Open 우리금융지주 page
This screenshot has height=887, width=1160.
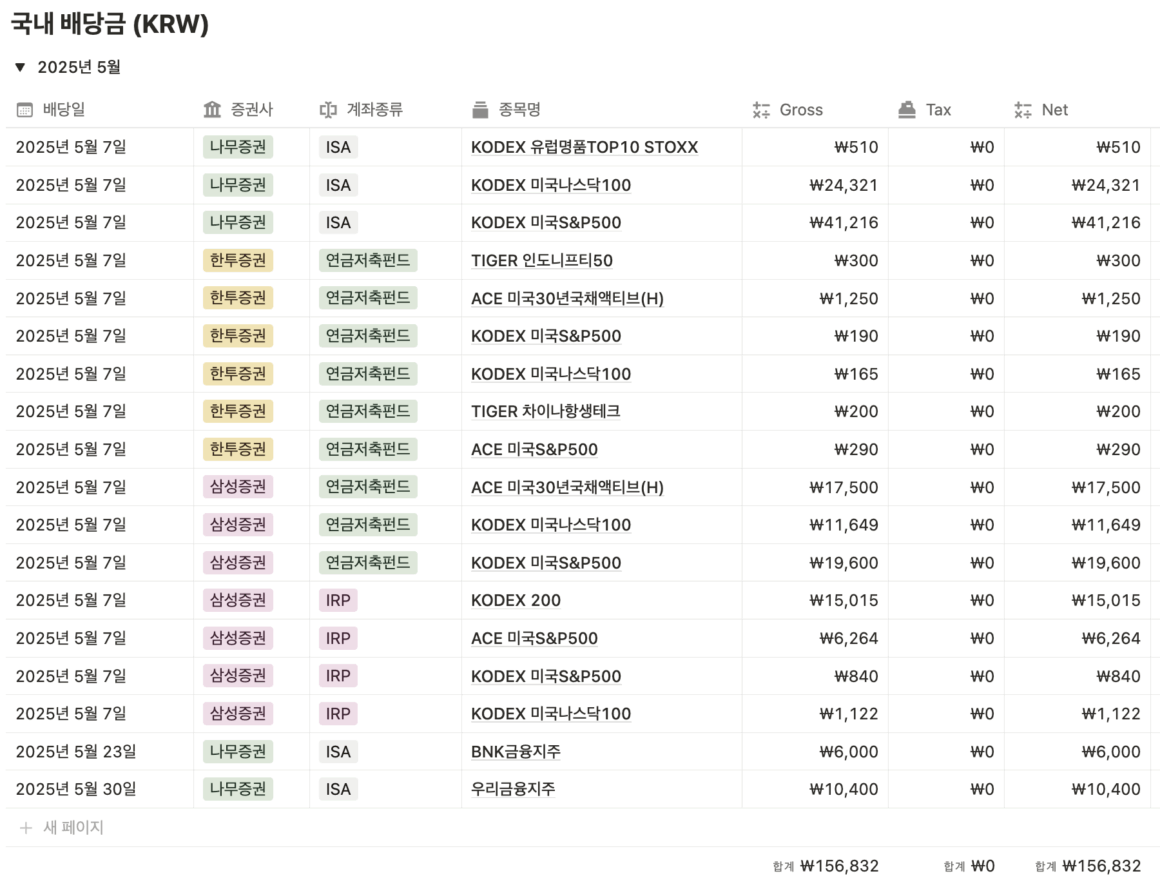(x=513, y=789)
